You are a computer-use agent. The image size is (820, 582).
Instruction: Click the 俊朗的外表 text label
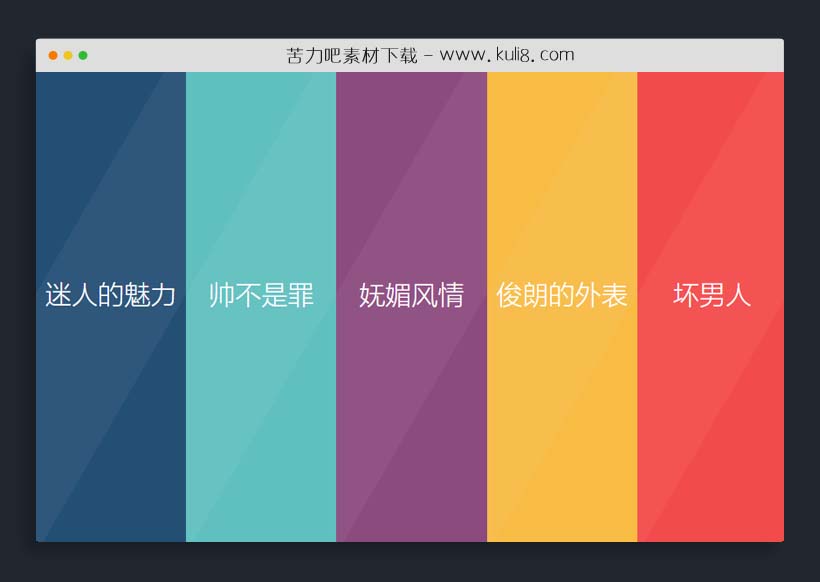click(x=561, y=295)
